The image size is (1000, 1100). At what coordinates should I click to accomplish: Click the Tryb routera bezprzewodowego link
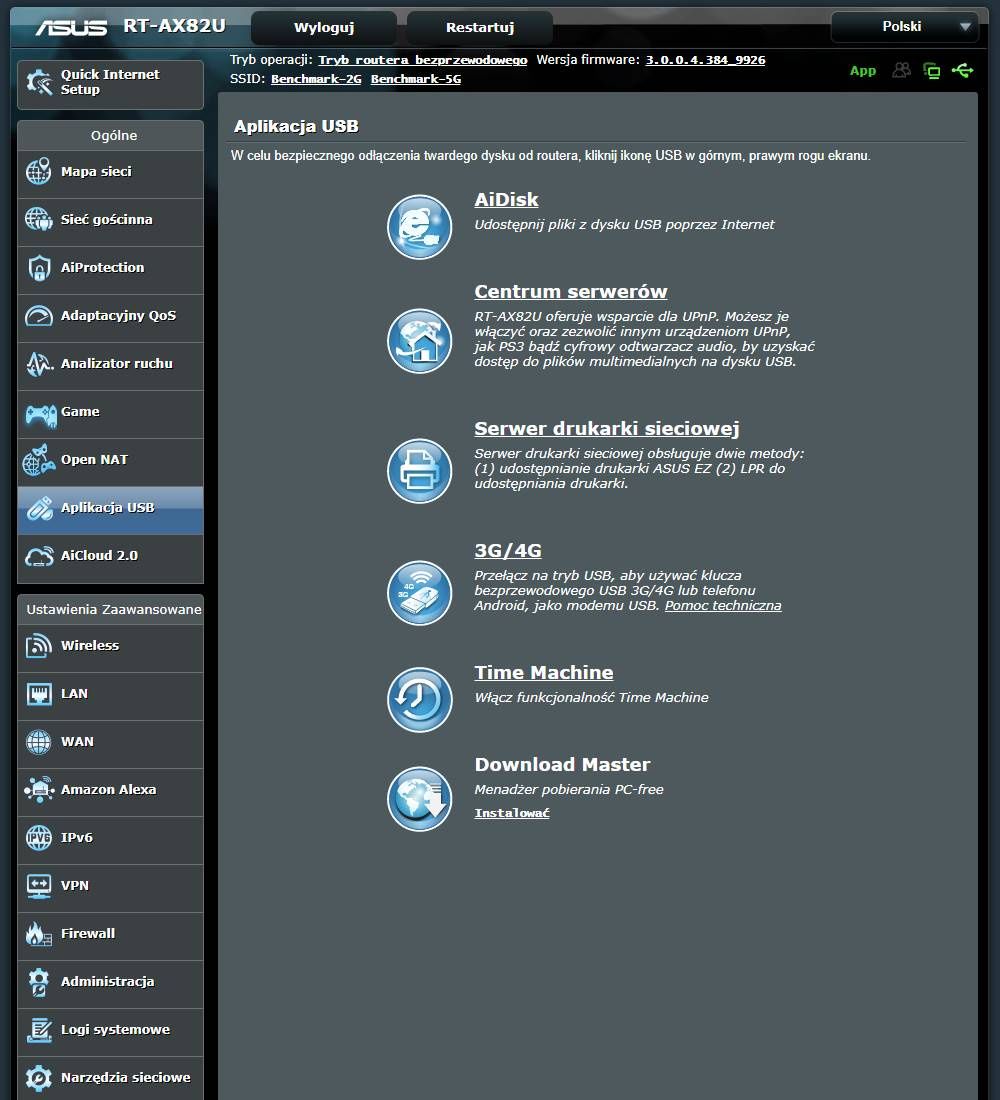coord(422,60)
